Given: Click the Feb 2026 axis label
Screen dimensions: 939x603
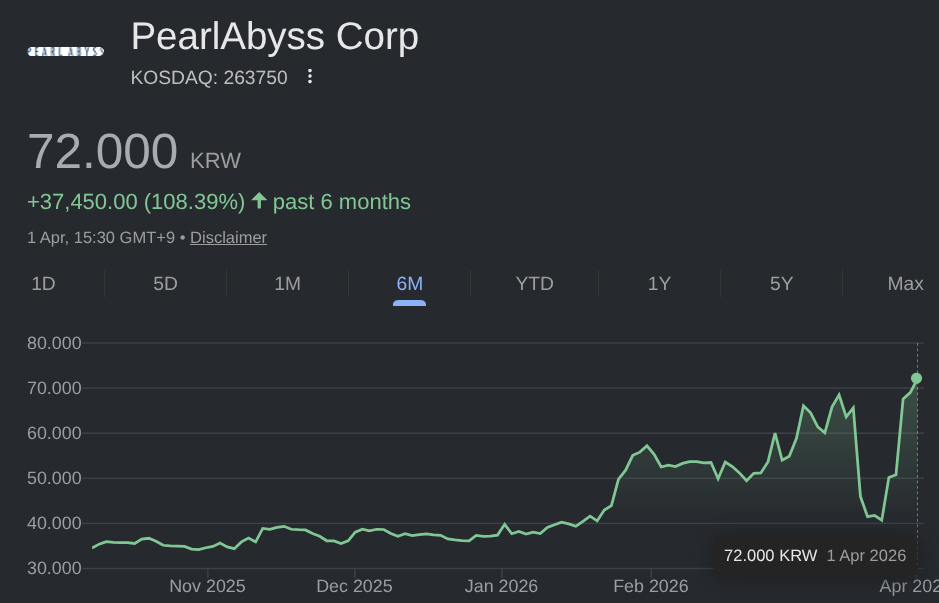Looking at the screenshot, I should pyautogui.click(x=651, y=586).
